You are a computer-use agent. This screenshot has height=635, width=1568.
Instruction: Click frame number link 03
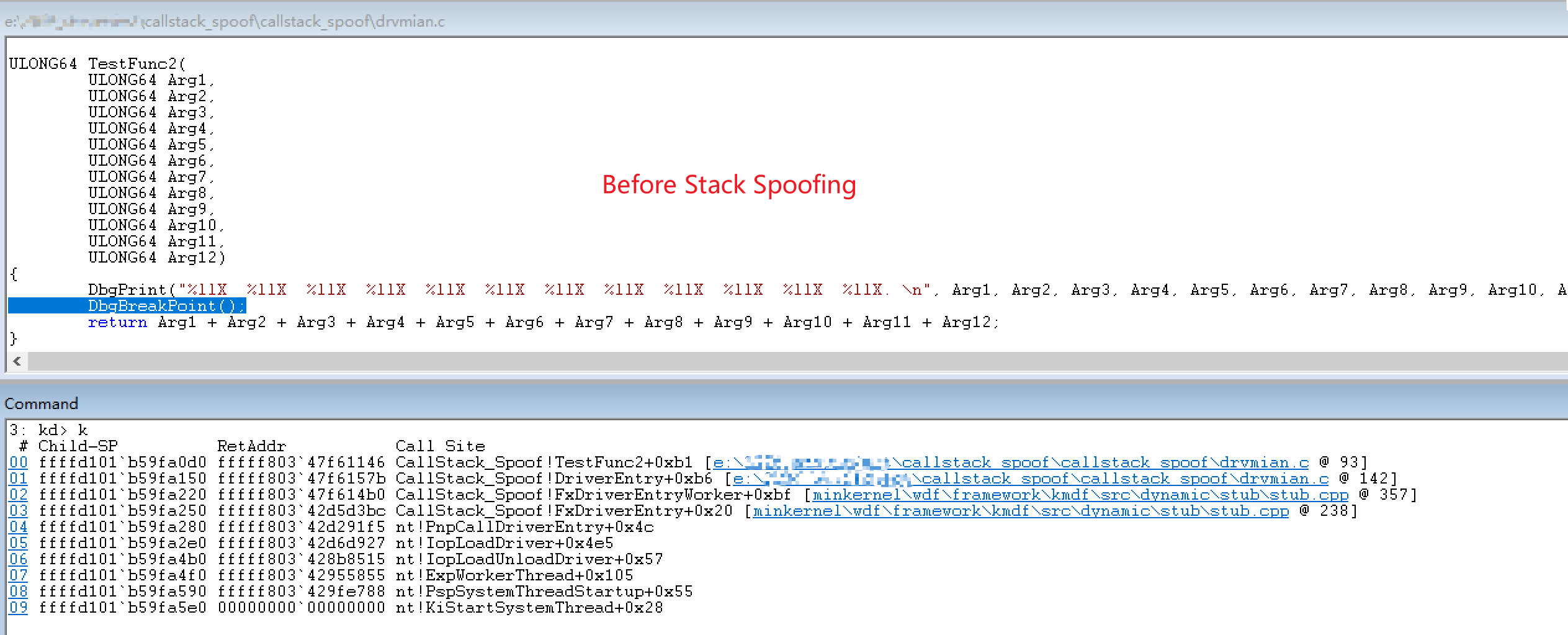click(19, 511)
